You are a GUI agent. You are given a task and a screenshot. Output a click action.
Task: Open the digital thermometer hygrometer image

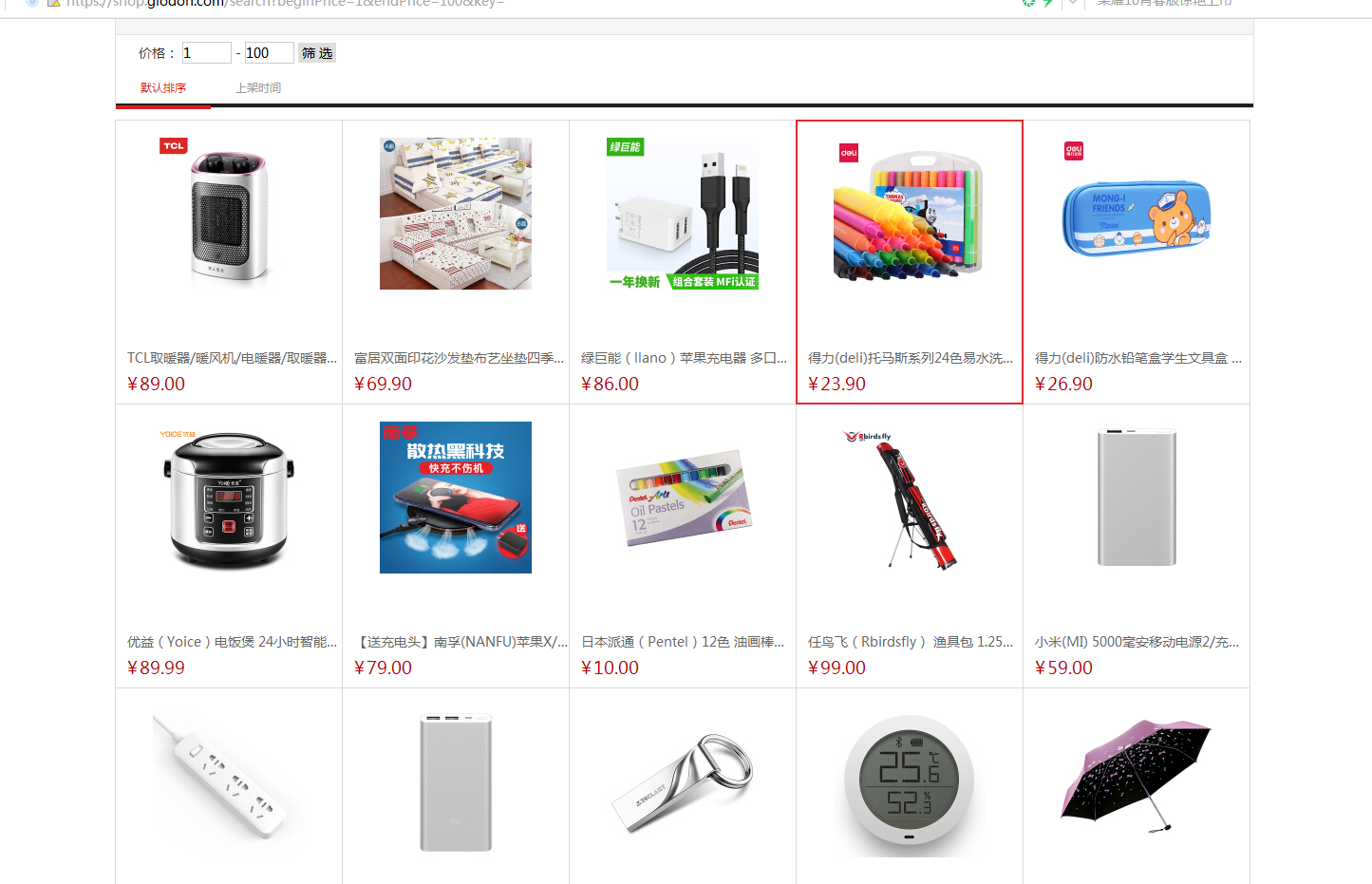point(910,781)
